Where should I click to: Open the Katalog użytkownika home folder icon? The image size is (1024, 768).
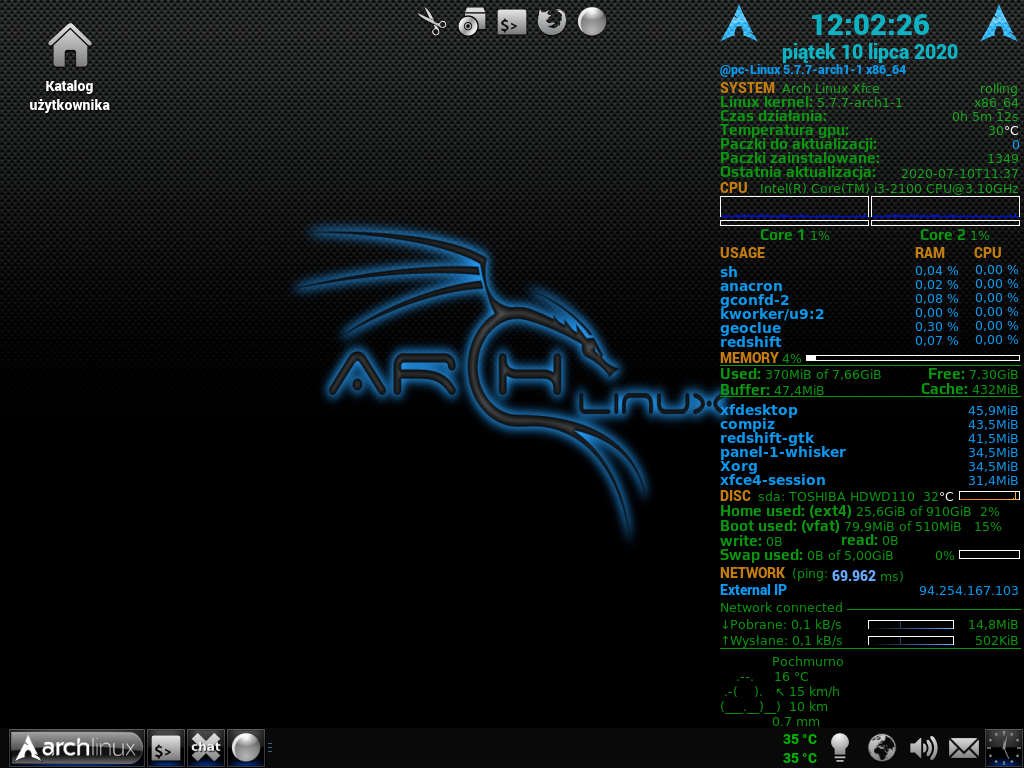[69, 68]
